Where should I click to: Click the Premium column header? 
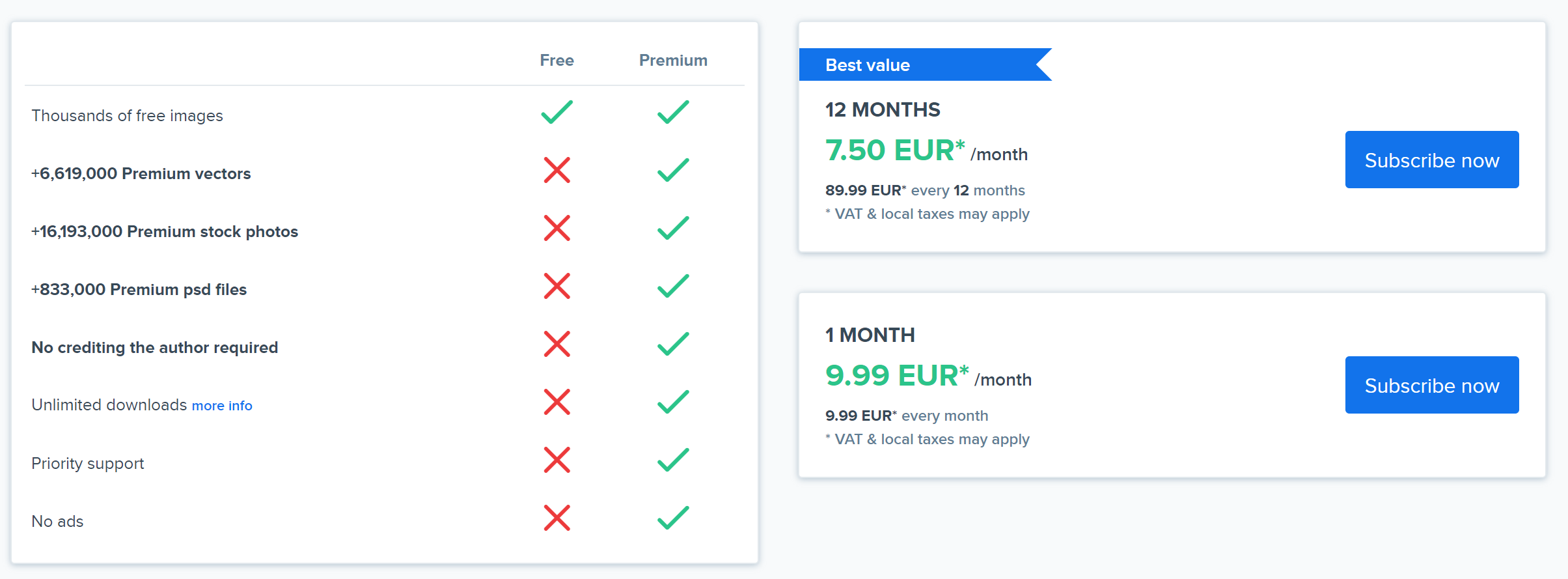[672, 61]
